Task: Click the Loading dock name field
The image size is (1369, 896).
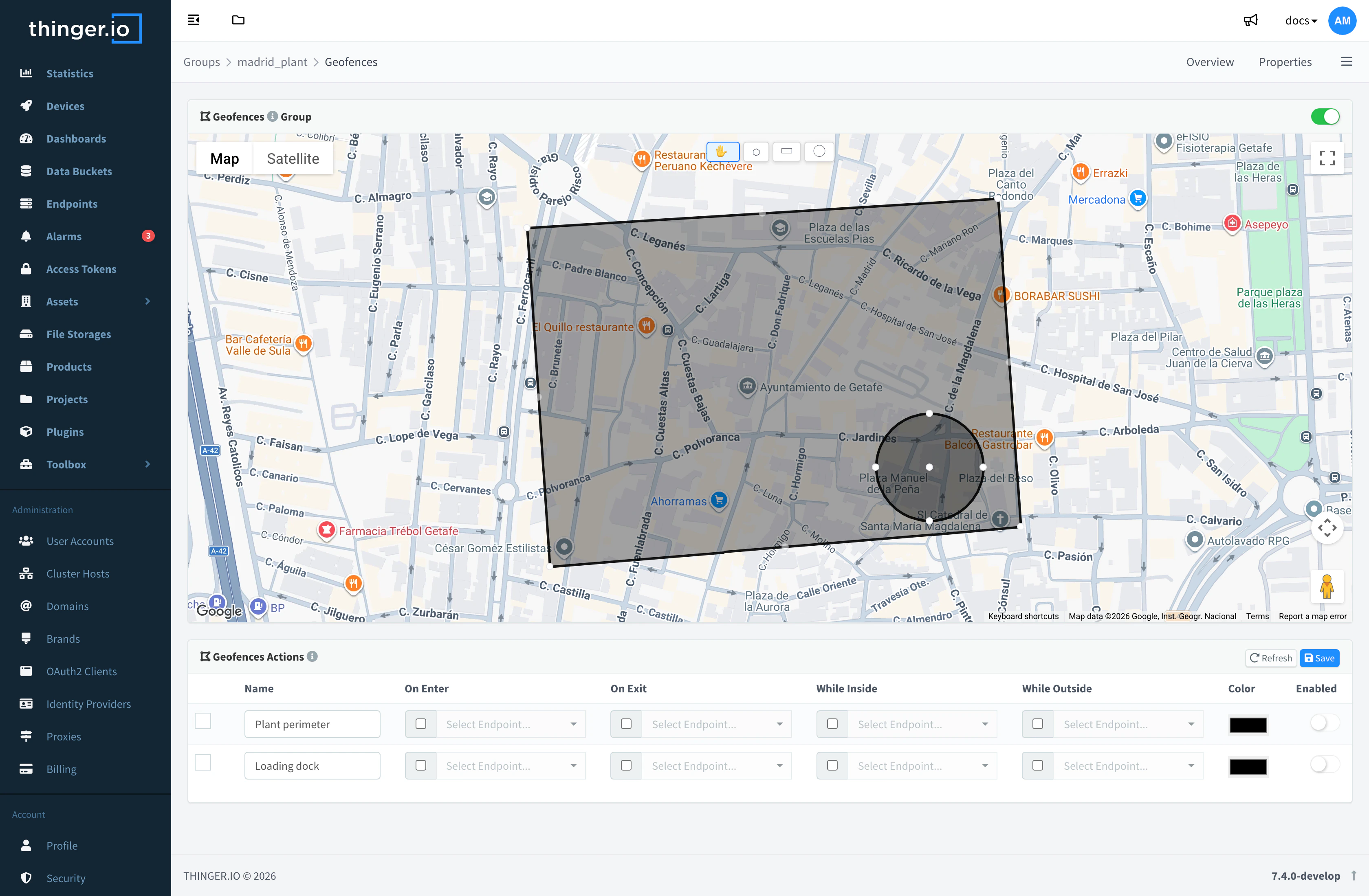Action: click(313, 765)
